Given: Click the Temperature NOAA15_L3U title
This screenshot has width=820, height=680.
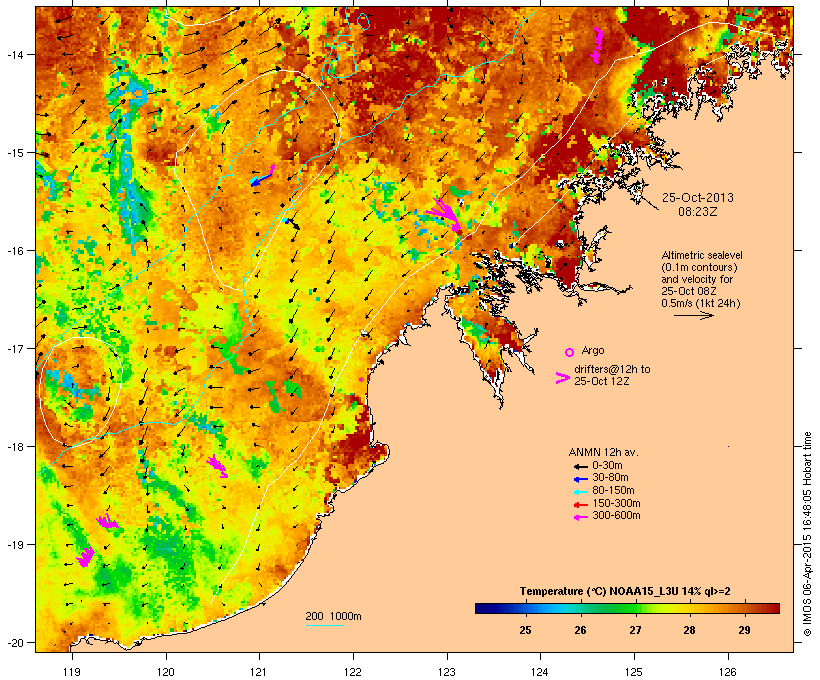Looking at the screenshot, I should (625, 591).
